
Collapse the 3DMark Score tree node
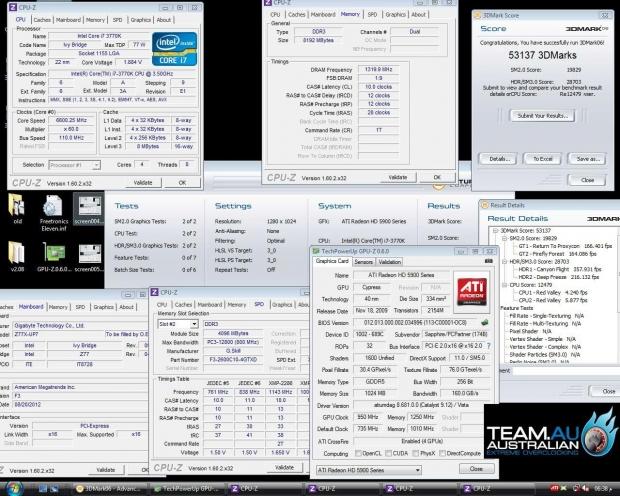(495, 231)
